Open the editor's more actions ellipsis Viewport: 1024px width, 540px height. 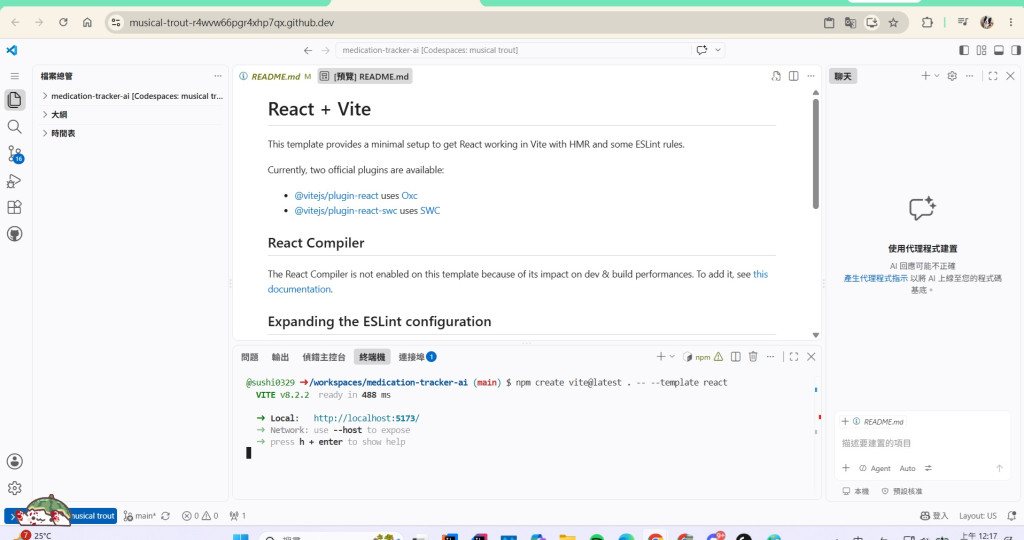point(811,76)
